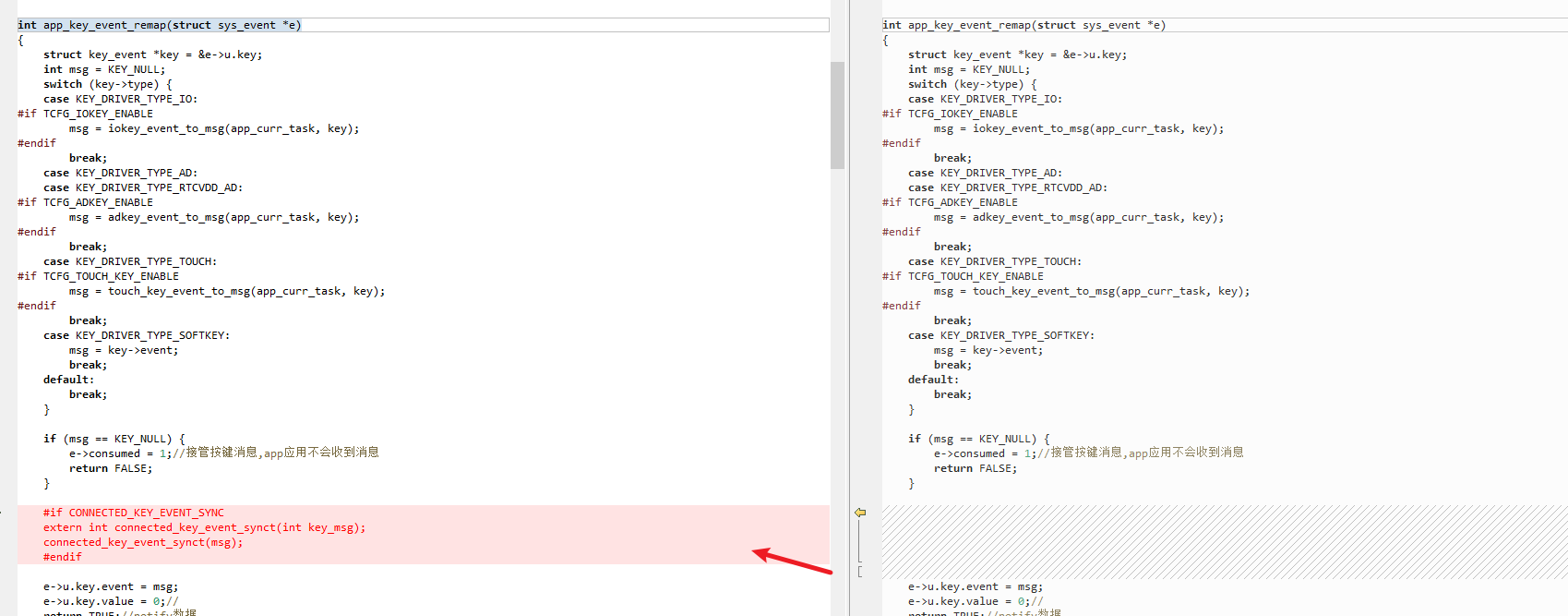The height and width of the screenshot is (616, 1568).
Task: Click 'case KEY_DRIVER_TYPE_AD:' in left pane
Action: (120, 173)
